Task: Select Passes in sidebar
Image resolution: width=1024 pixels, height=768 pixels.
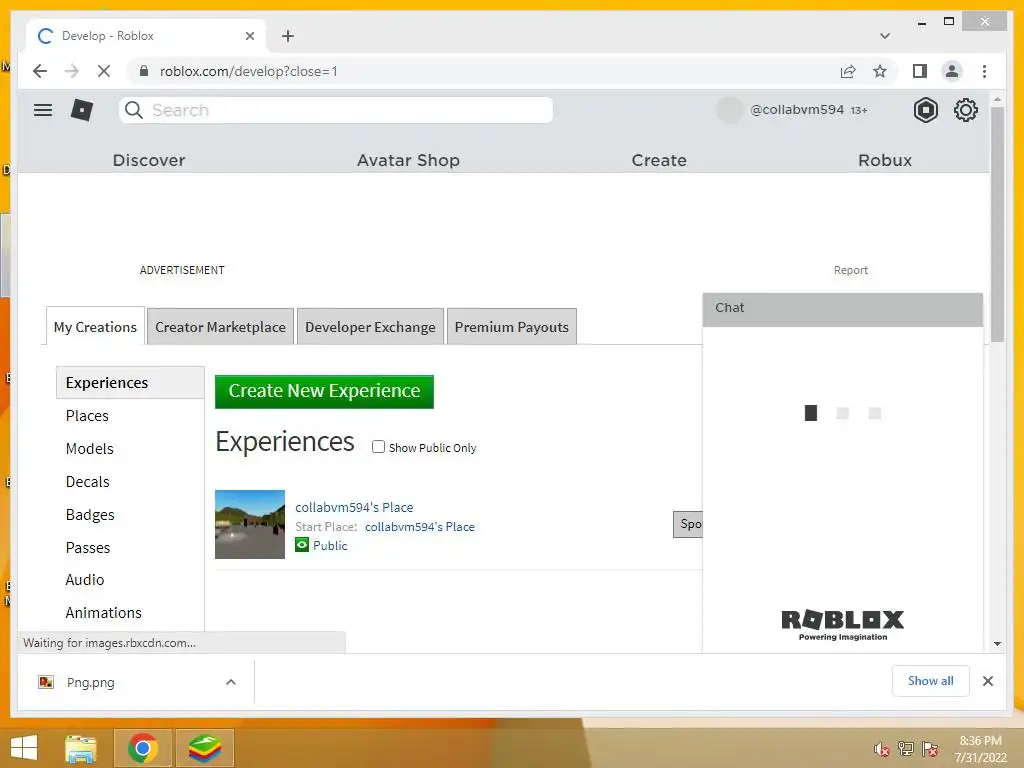Action: coord(88,548)
